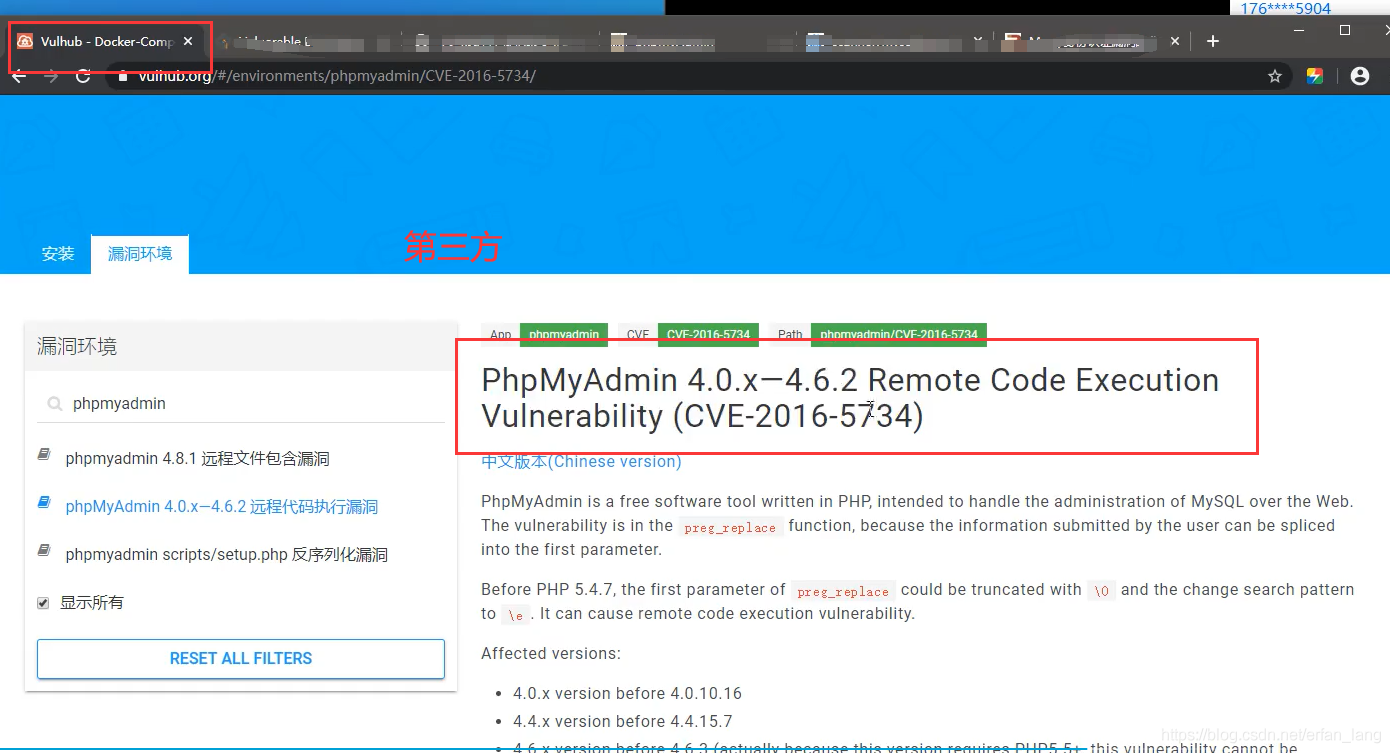Screen dimensions: 1390x753
Task: Click the 'Affected versions:' text
Action: 551,653
